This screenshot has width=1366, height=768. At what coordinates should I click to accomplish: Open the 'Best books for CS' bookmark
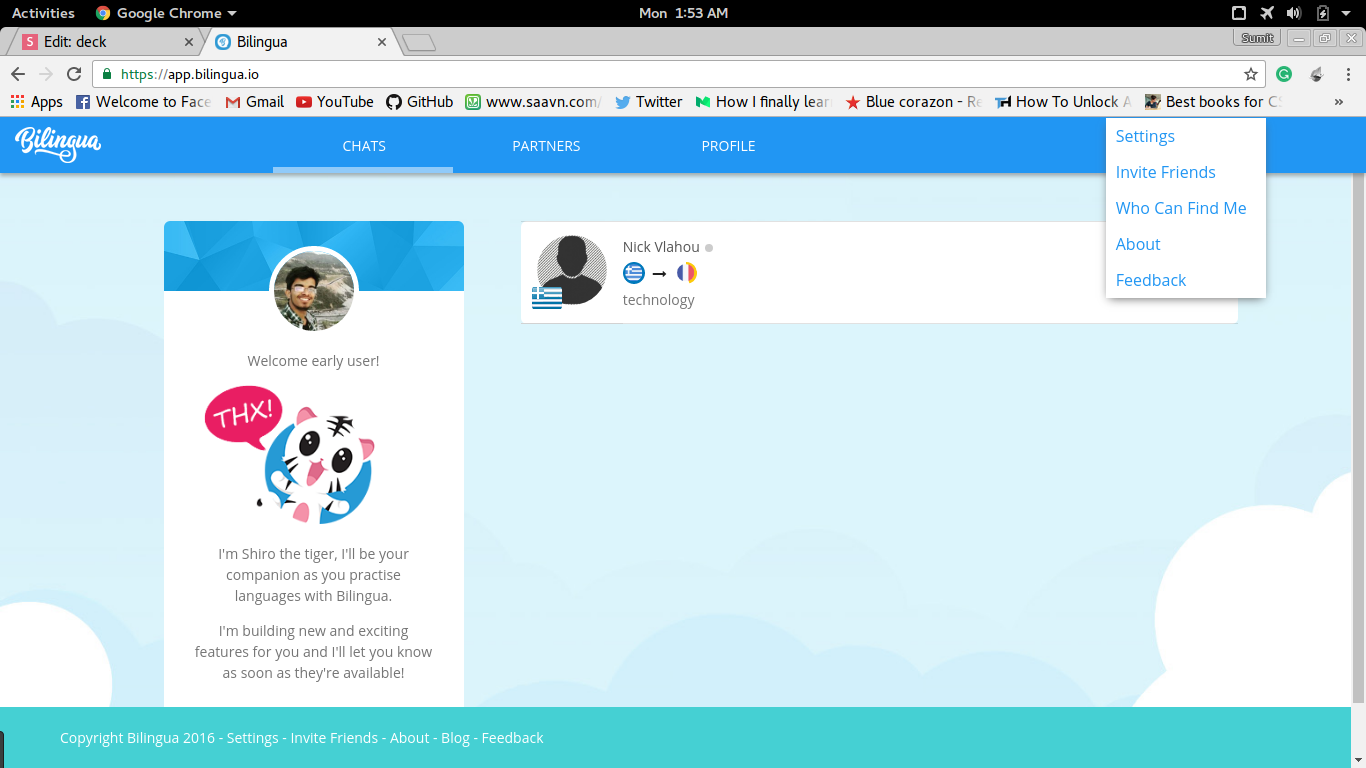[x=1214, y=102]
